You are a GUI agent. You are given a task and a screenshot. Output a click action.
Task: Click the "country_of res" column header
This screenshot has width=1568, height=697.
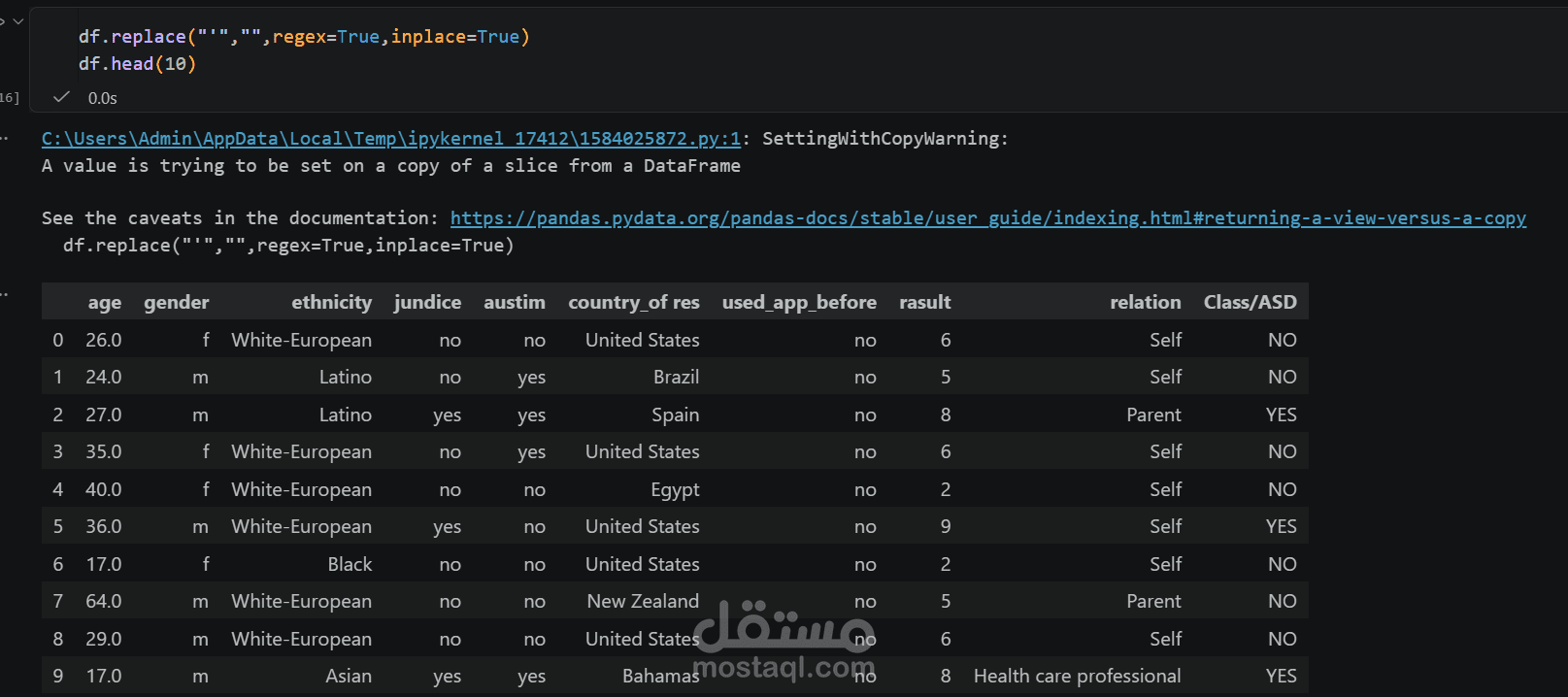633,302
